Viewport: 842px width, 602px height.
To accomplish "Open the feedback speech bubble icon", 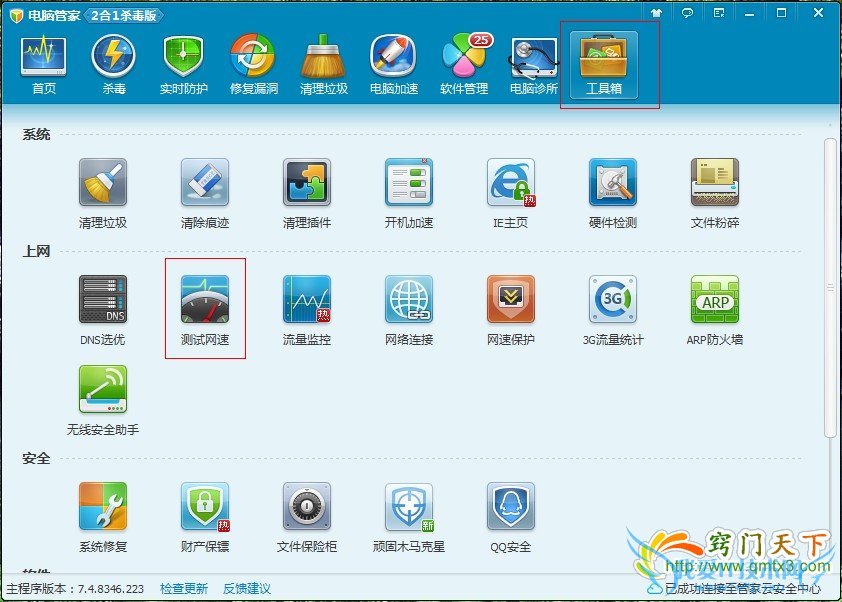I will (687, 13).
